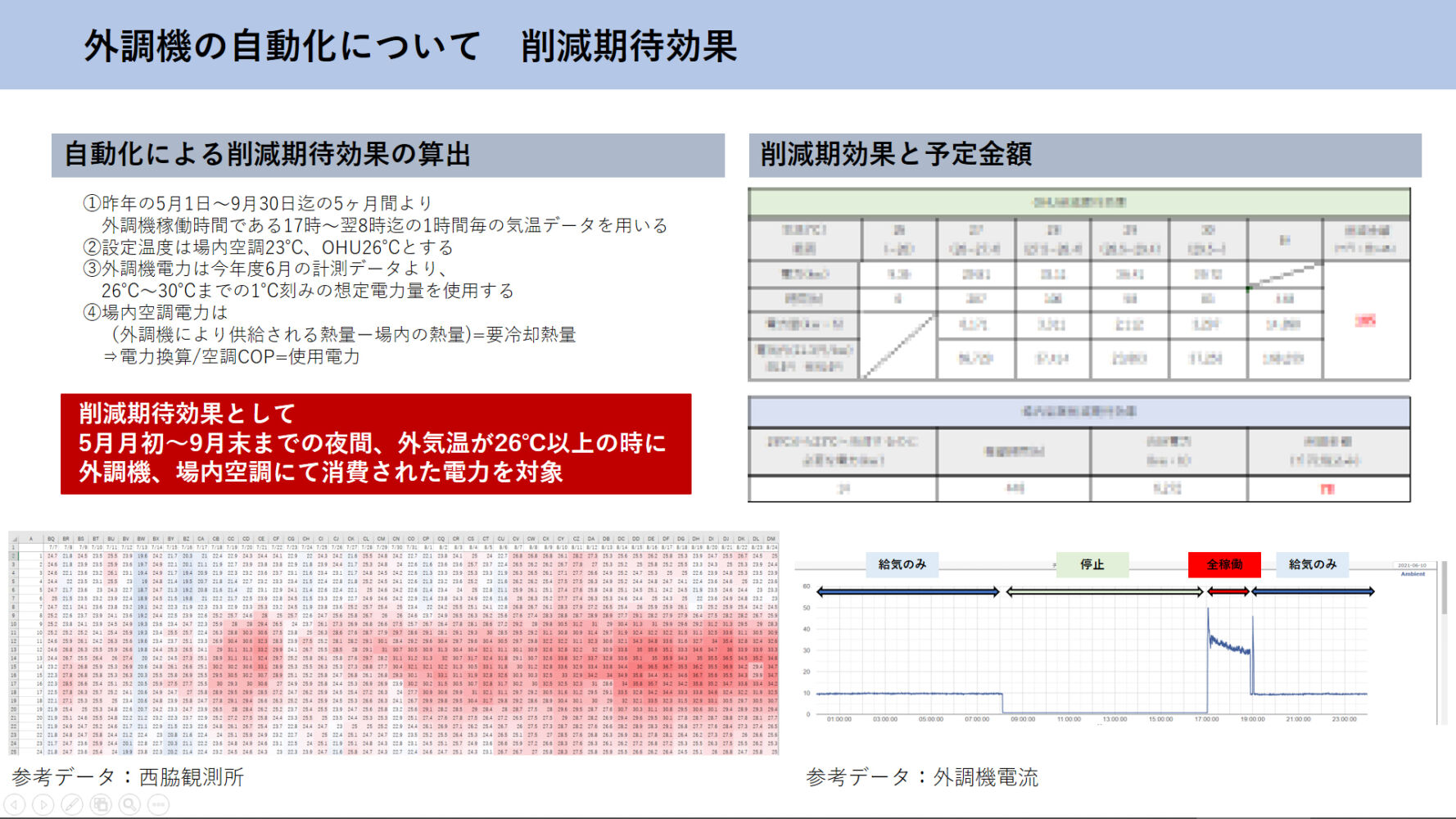Click the slide title 外調機の自動化について
The width and height of the screenshot is (1456, 819).
point(282,46)
